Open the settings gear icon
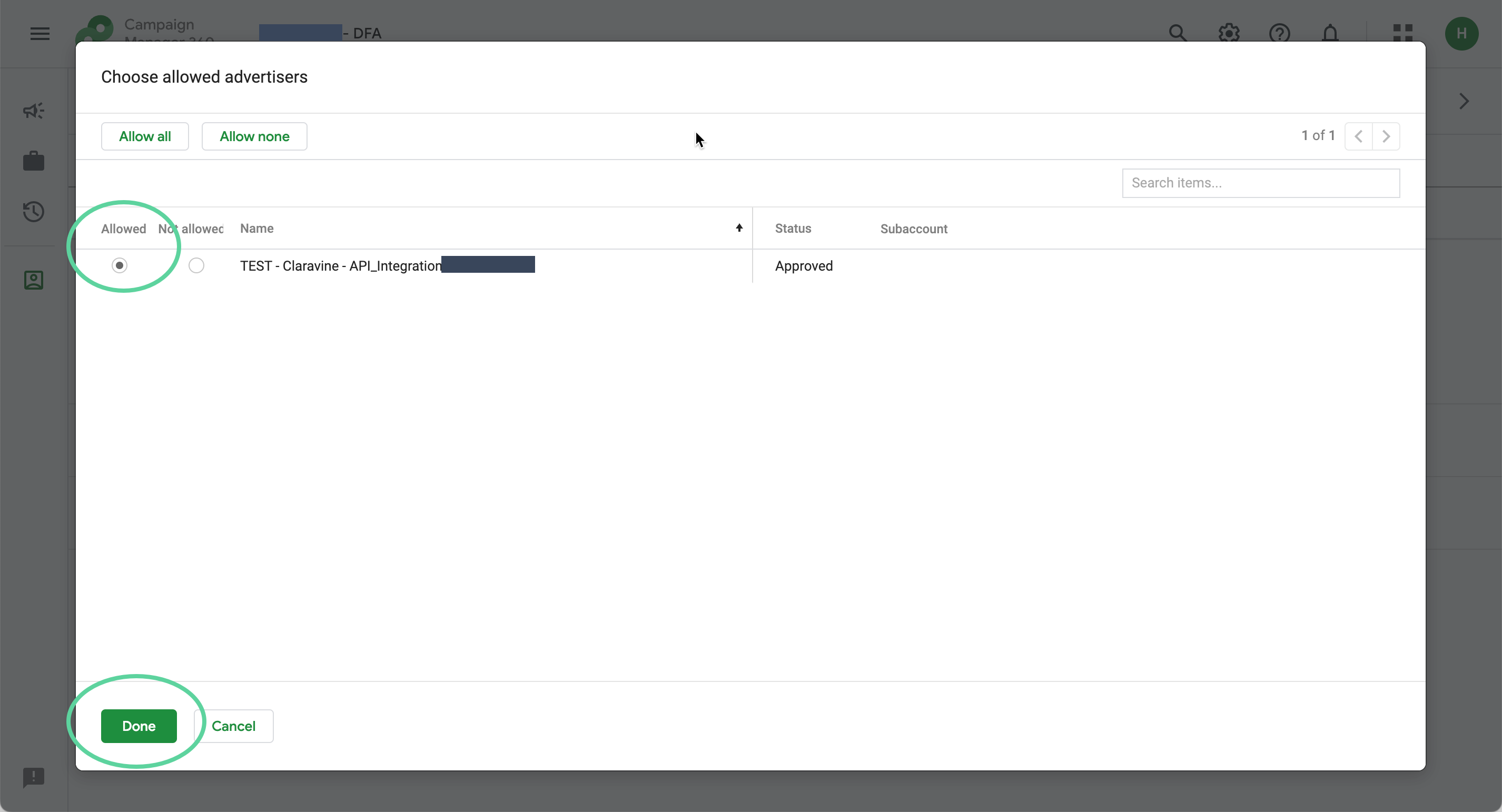This screenshot has height=812, width=1502. pos(1229,33)
